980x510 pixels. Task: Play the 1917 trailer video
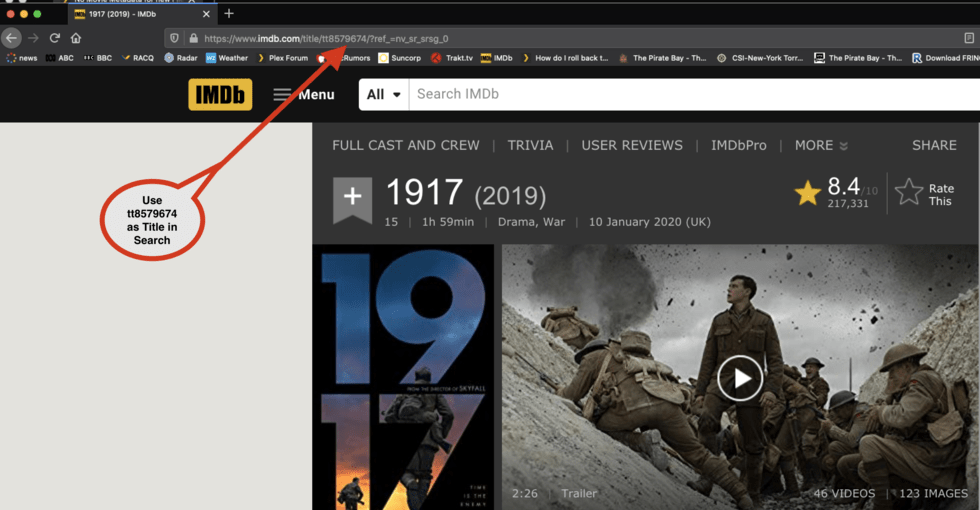point(740,378)
